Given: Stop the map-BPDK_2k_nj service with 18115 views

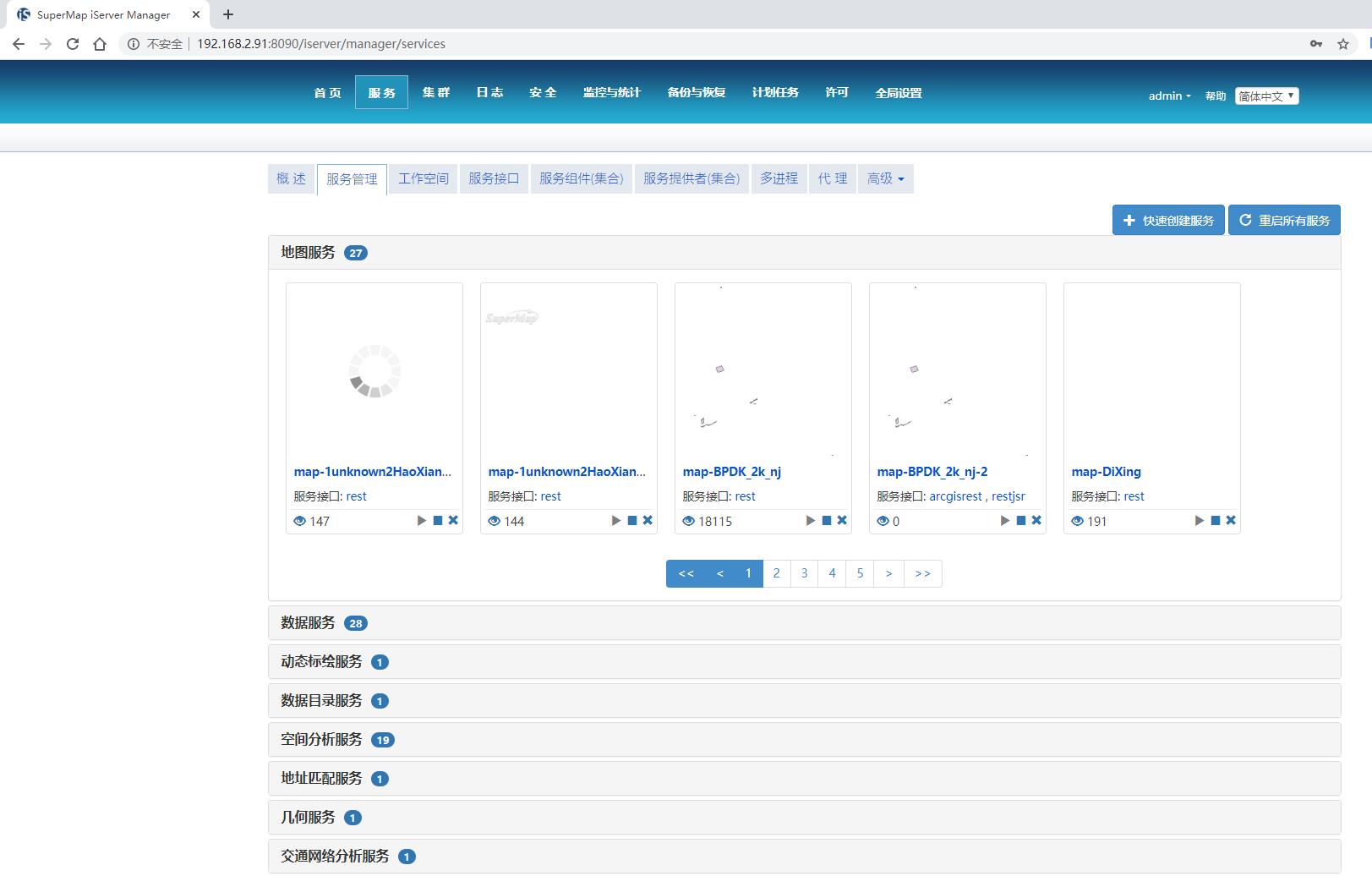Looking at the screenshot, I should click(827, 521).
